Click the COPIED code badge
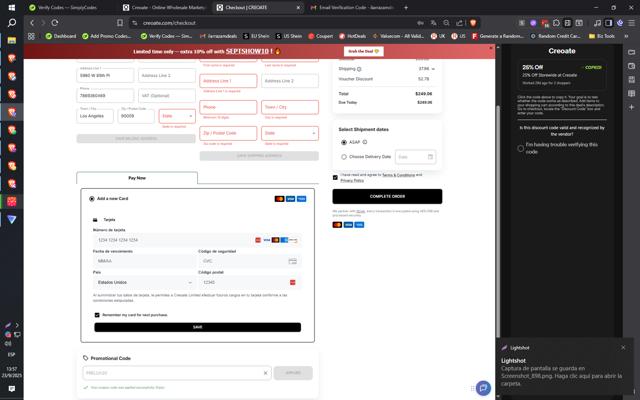Screen dimensions: 640x400 (x=592, y=67)
